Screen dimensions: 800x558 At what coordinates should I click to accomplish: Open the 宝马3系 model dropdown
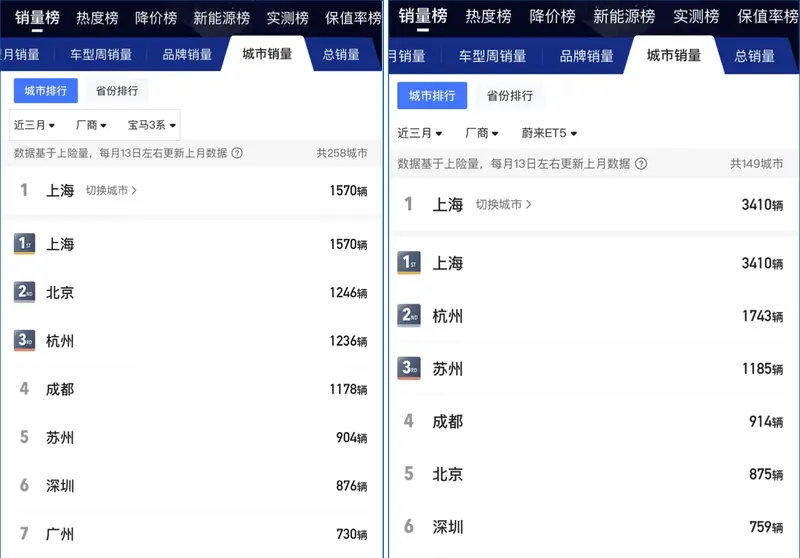point(152,125)
